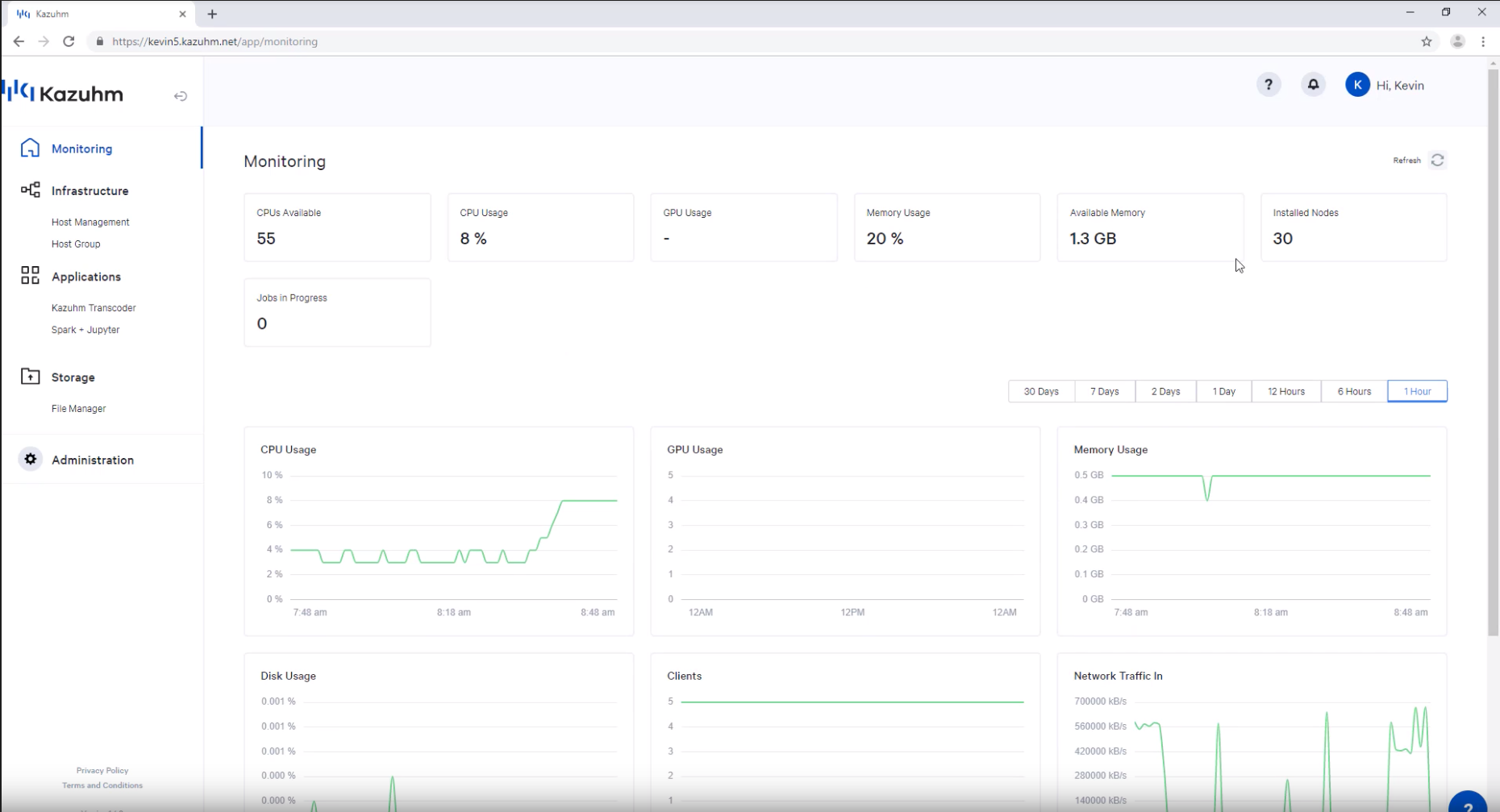Image resolution: width=1500 pixels, height=812 pixels.
Task: Click the Infrastructure network icon
Action: click(31, 190)
